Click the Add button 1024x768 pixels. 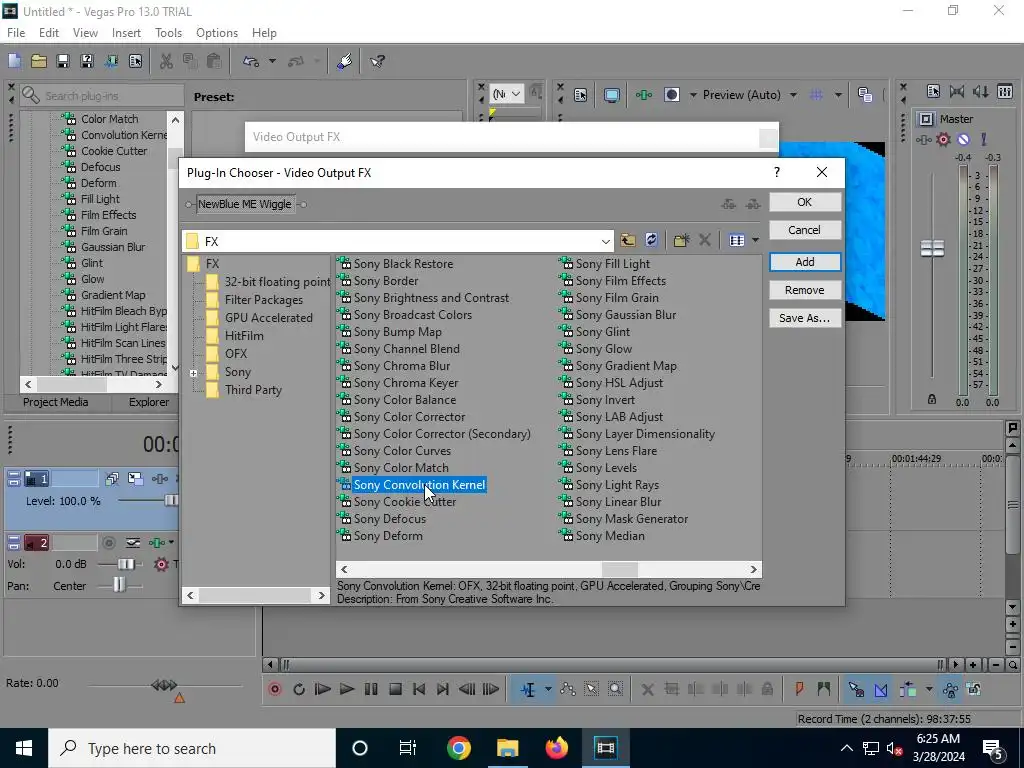tap(805, 262)
